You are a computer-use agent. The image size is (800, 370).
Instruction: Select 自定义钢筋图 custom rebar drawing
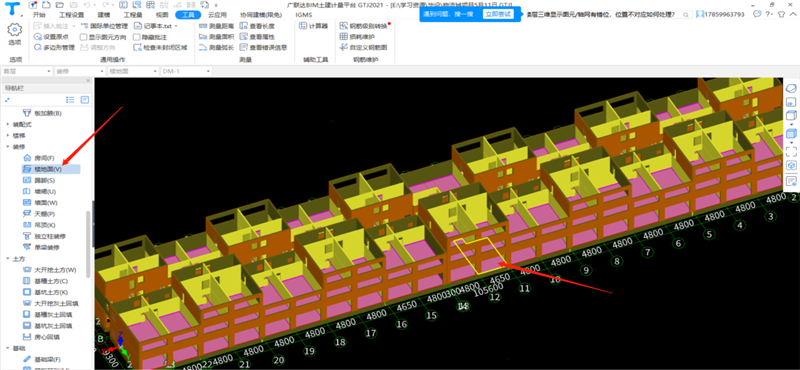coord(363,47)
